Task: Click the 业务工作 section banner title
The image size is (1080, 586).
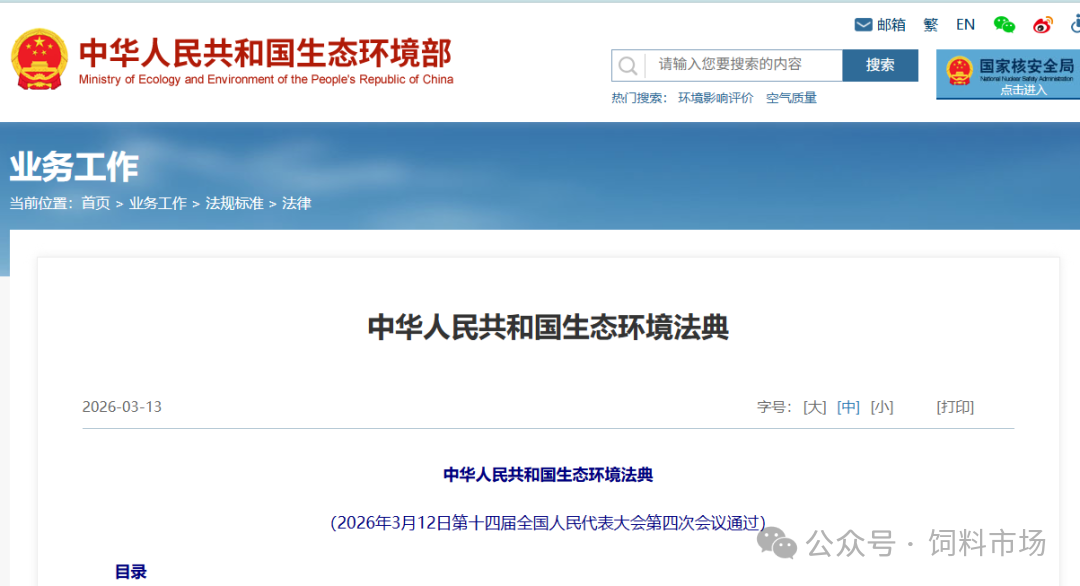Action: (74, 167)
